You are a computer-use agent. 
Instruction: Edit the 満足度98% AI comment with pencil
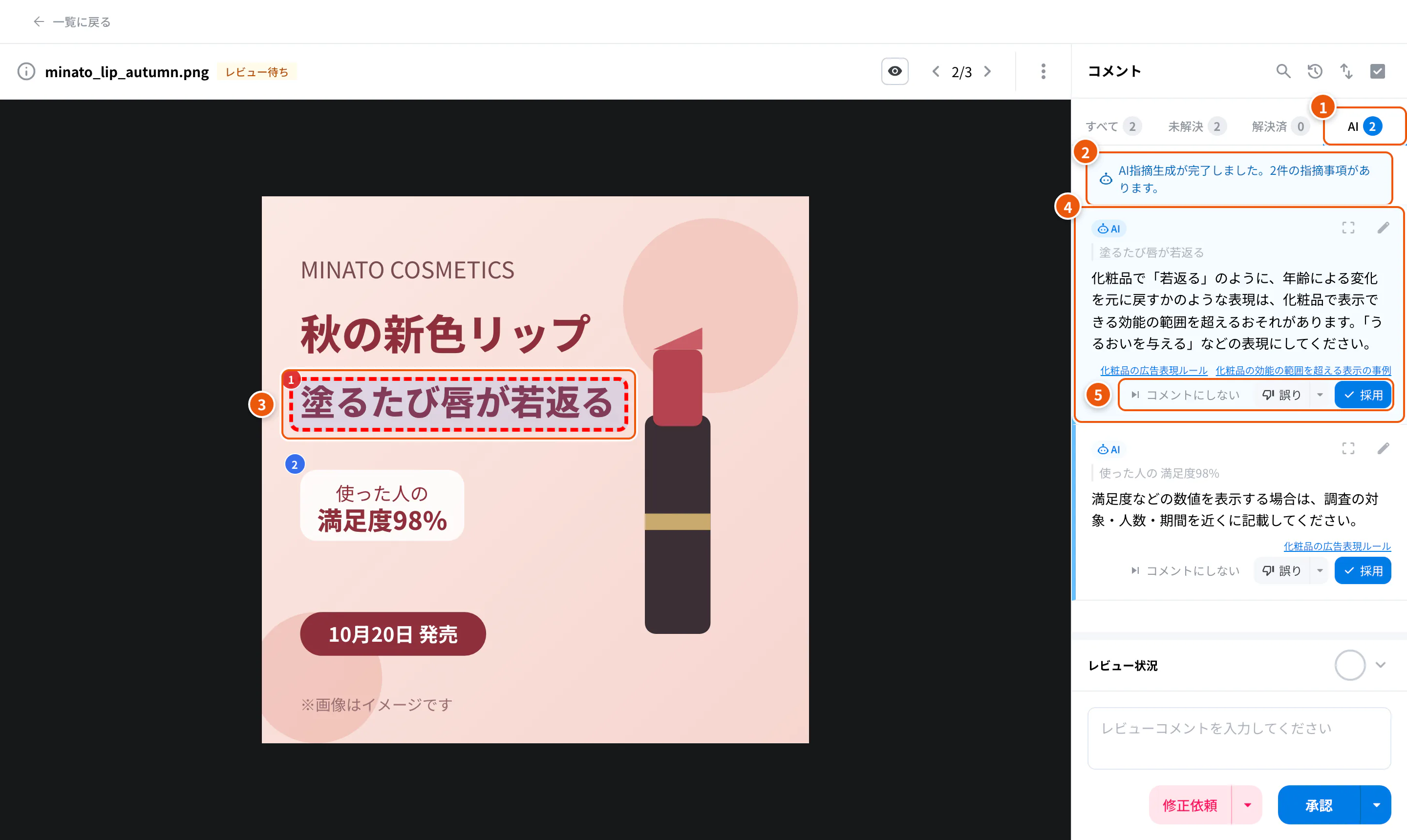point(1383,448)
